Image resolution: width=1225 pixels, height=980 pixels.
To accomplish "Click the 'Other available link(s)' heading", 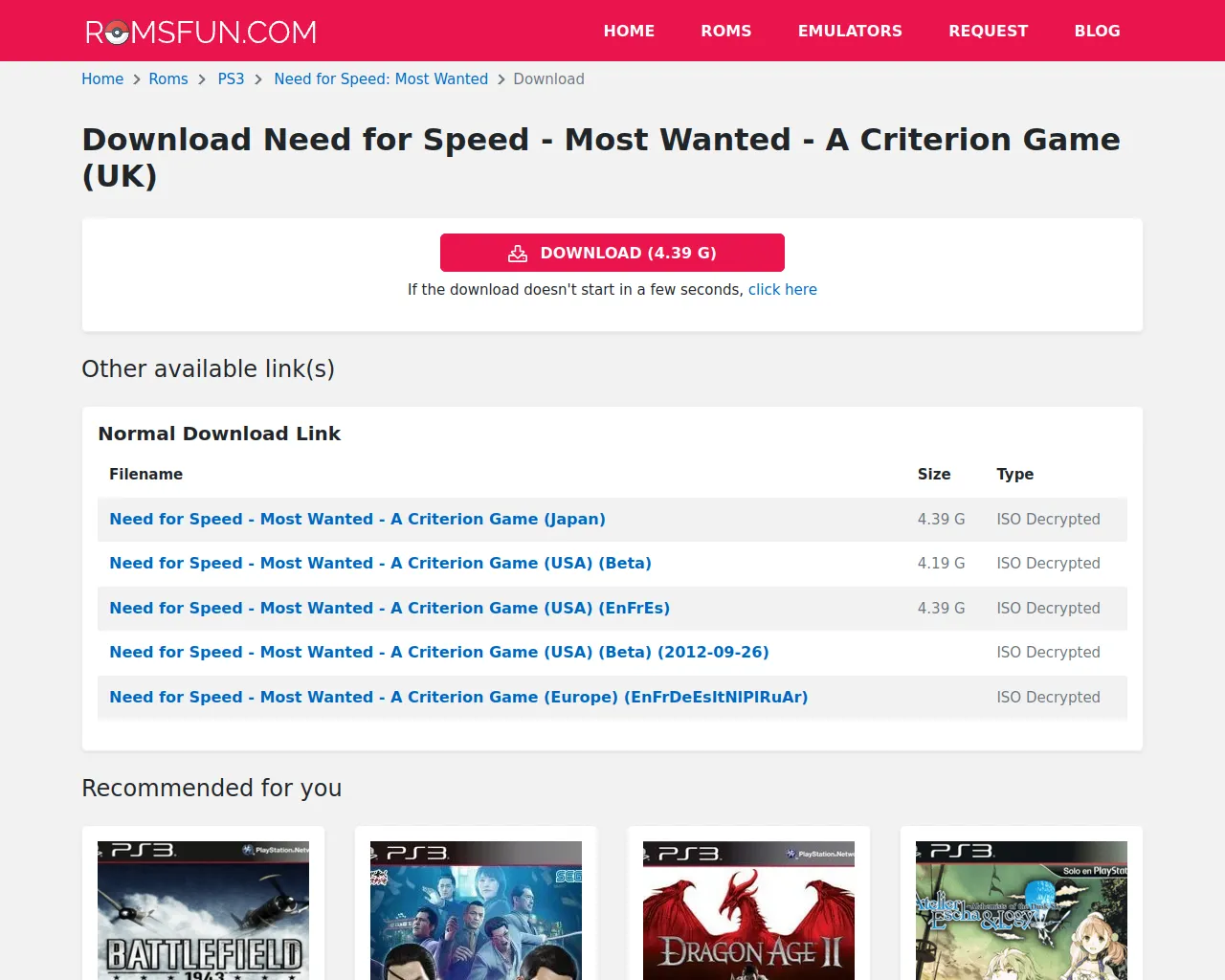I will pyautogui.click(x=208, y=369).
